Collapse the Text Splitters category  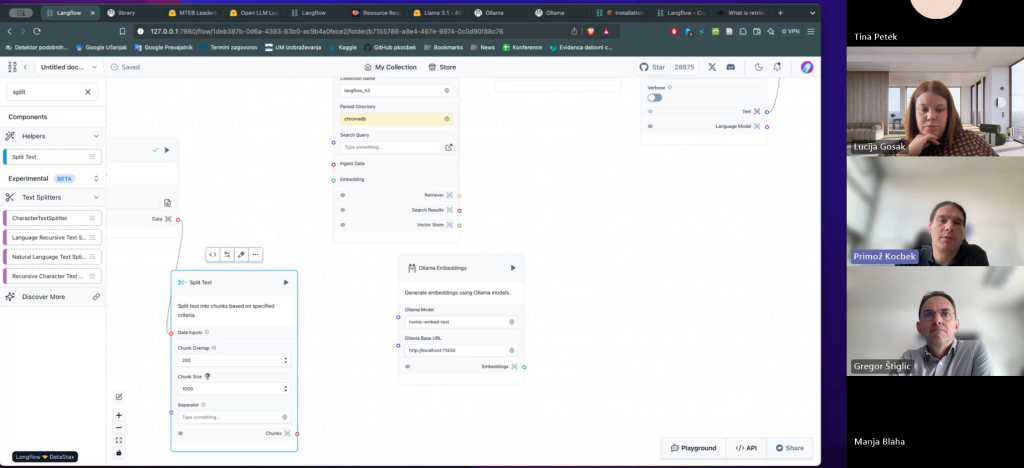click(x=96, y=197)
